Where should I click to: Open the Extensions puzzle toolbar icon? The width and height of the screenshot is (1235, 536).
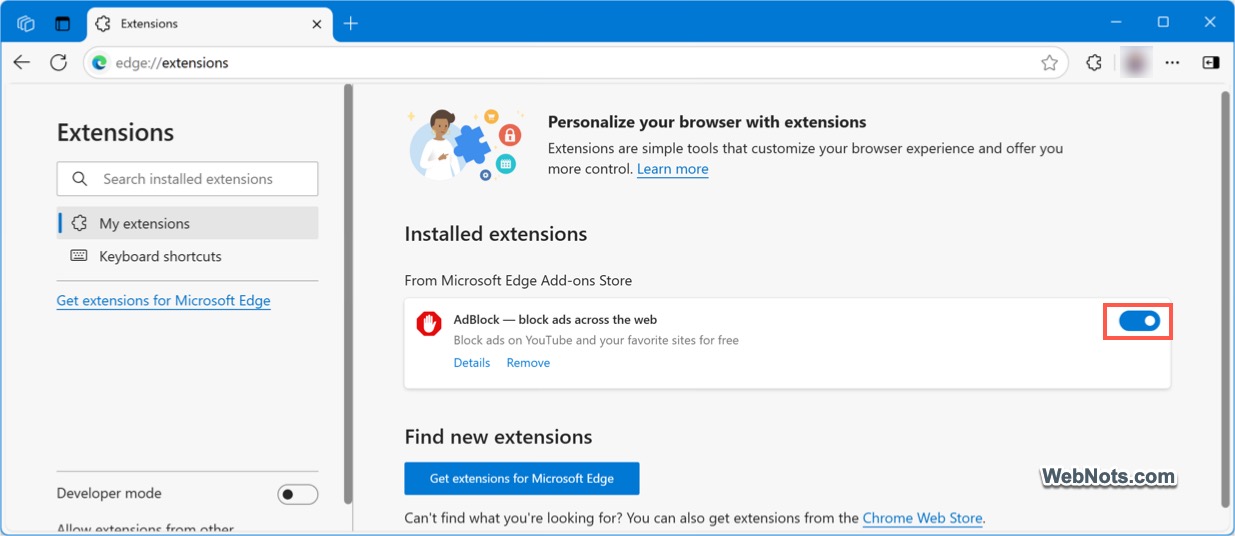1094,62
